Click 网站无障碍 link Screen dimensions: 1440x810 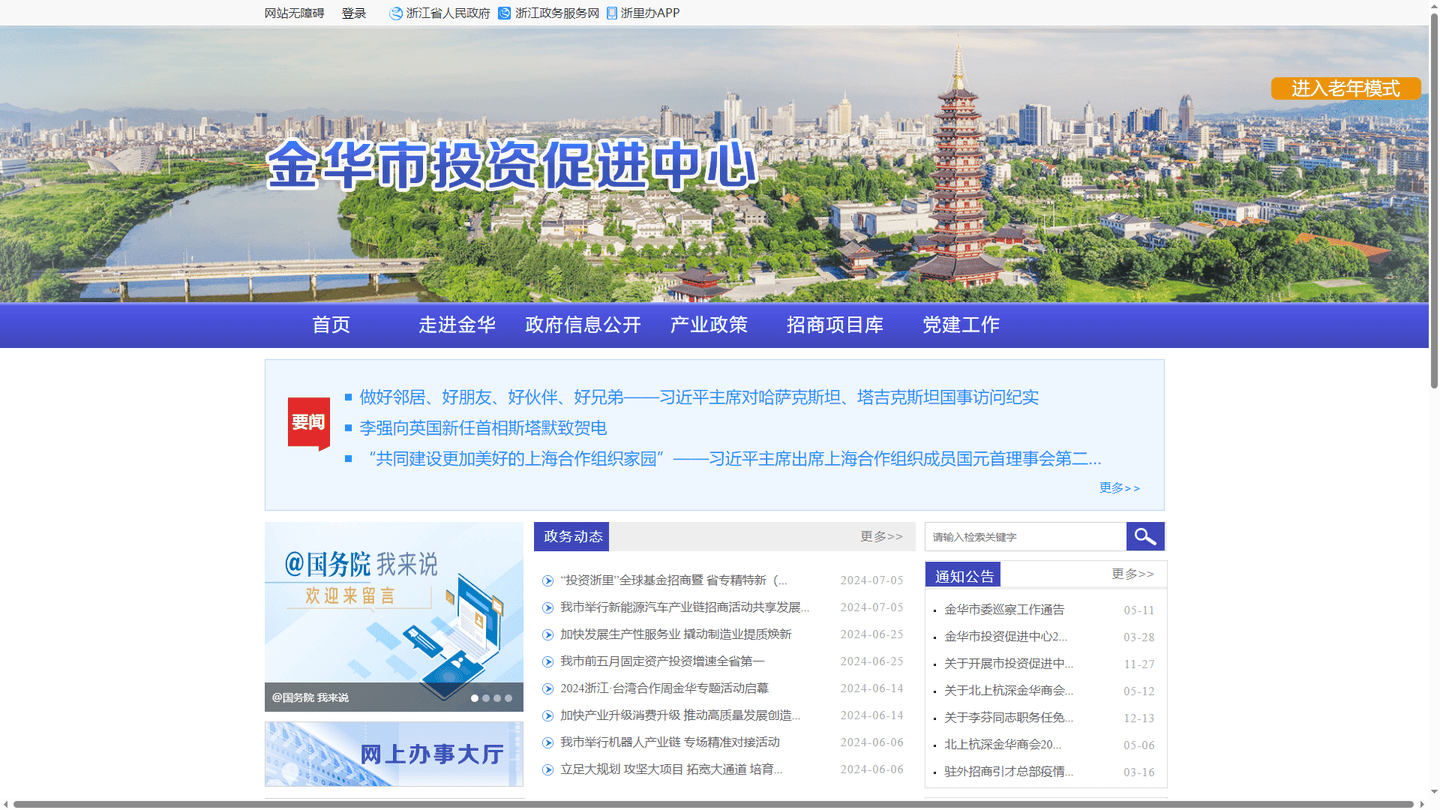coord(294,13)
